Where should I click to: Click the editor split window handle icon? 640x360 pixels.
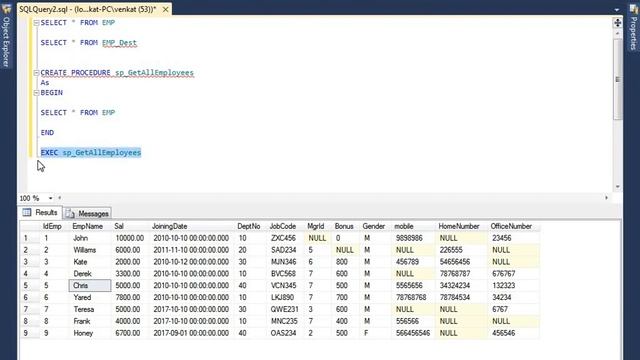click(618, 23)
